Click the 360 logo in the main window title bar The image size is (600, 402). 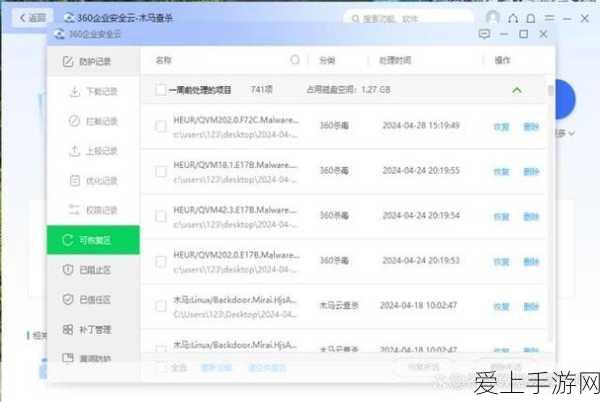point(69,18)
